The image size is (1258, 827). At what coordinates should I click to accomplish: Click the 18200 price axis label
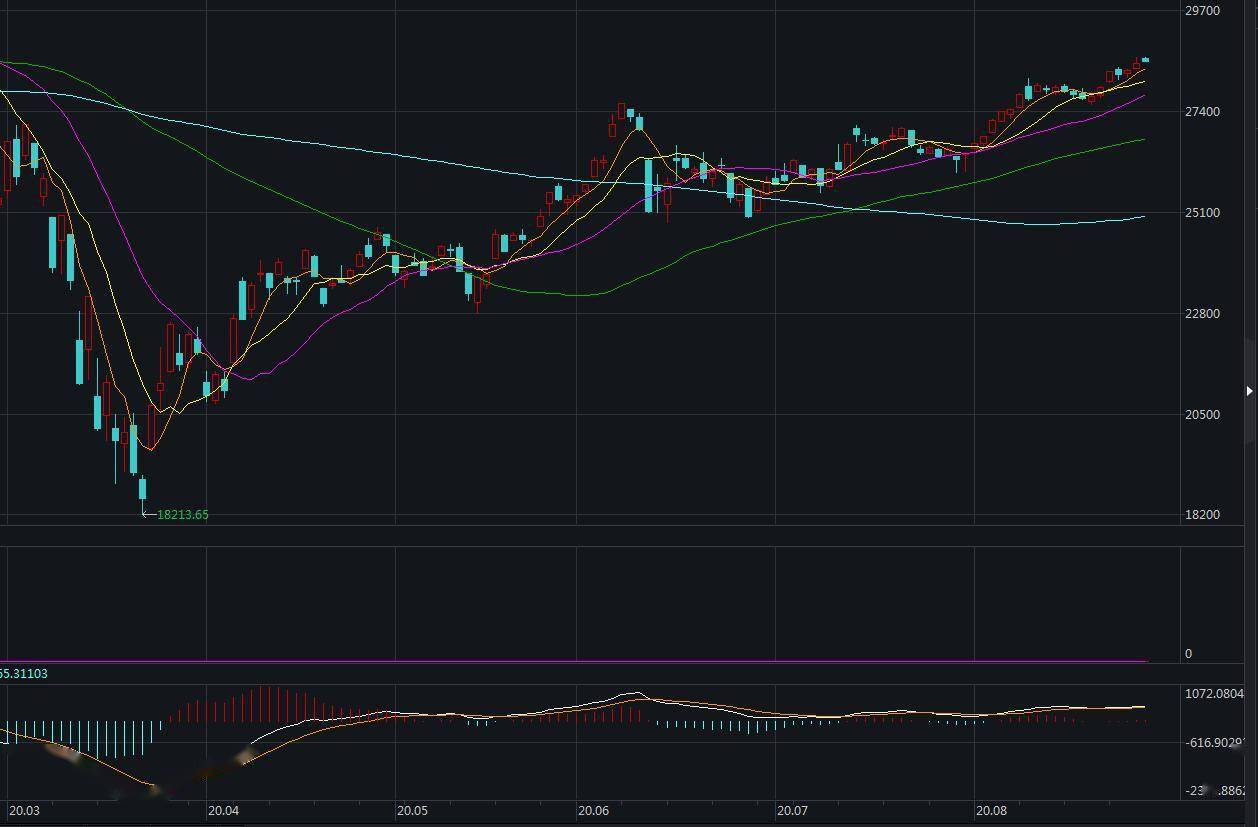1202,514
